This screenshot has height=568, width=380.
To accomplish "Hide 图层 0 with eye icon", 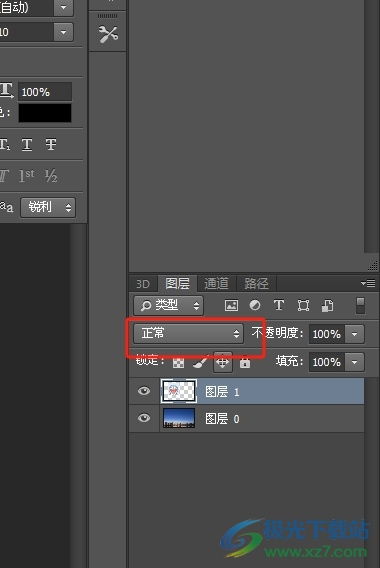I will [x=144, y=418].
